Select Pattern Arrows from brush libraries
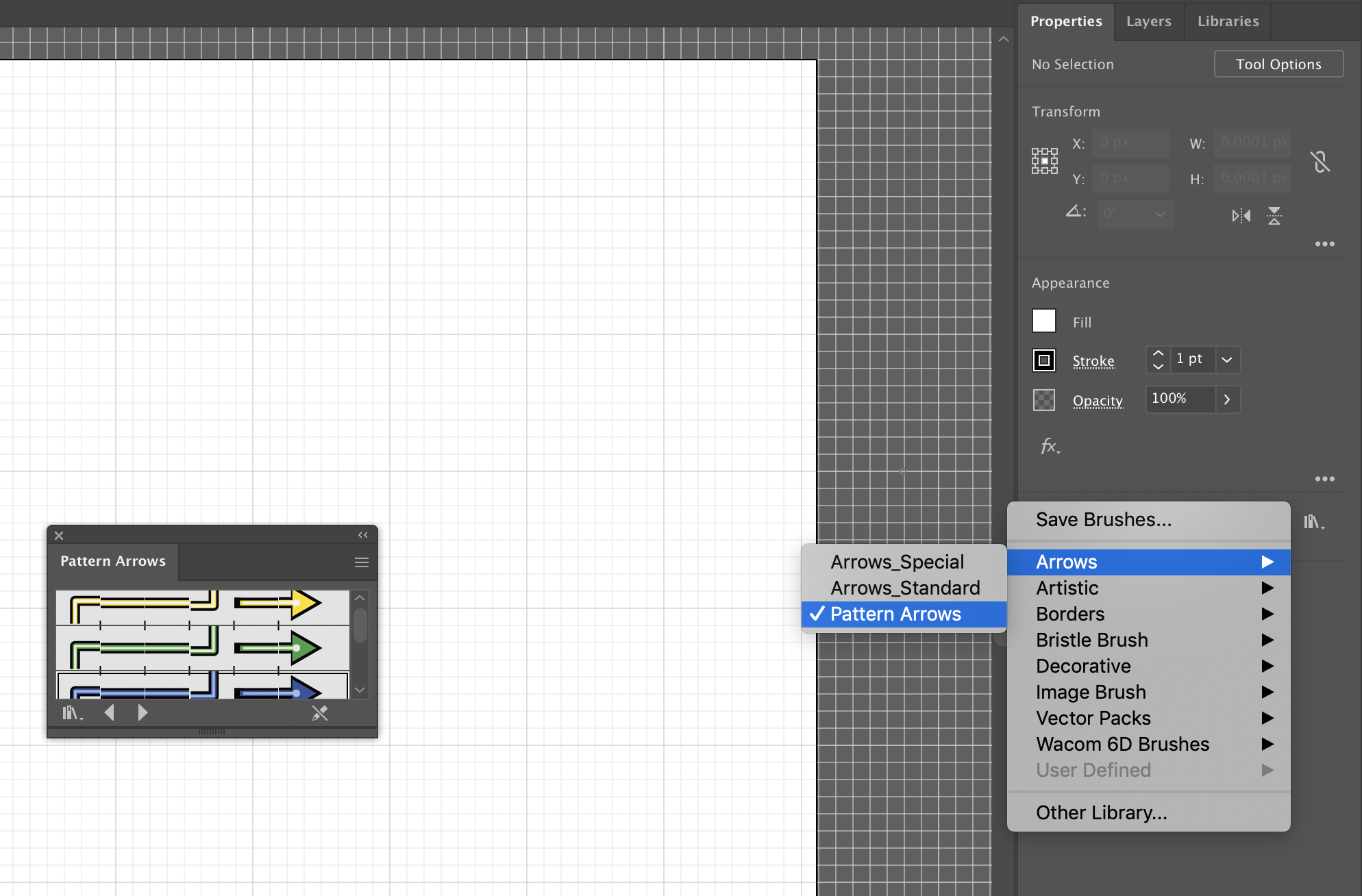 click(896, 614)
